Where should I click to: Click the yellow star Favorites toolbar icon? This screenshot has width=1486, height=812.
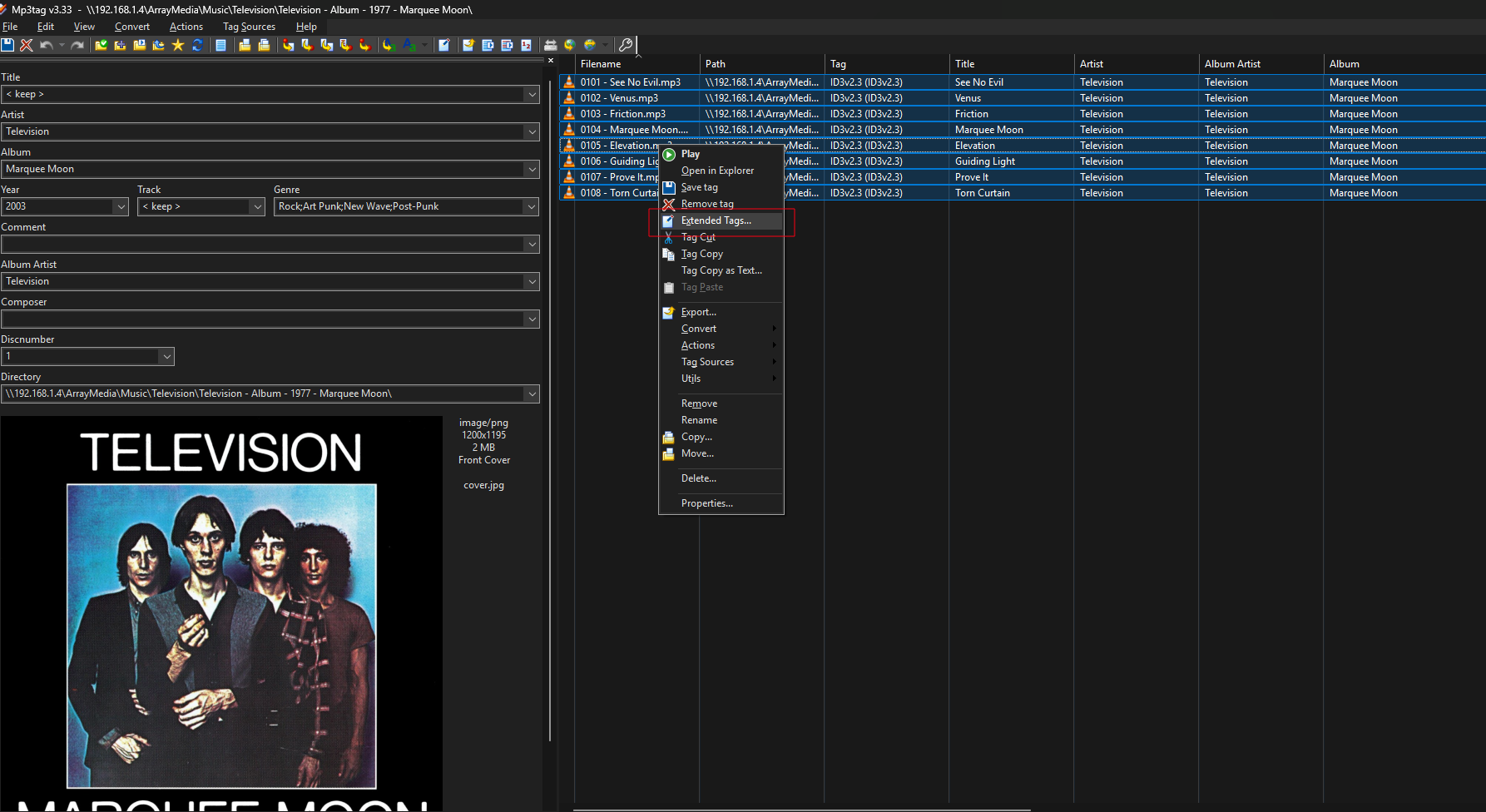click(x=178, y=45)
